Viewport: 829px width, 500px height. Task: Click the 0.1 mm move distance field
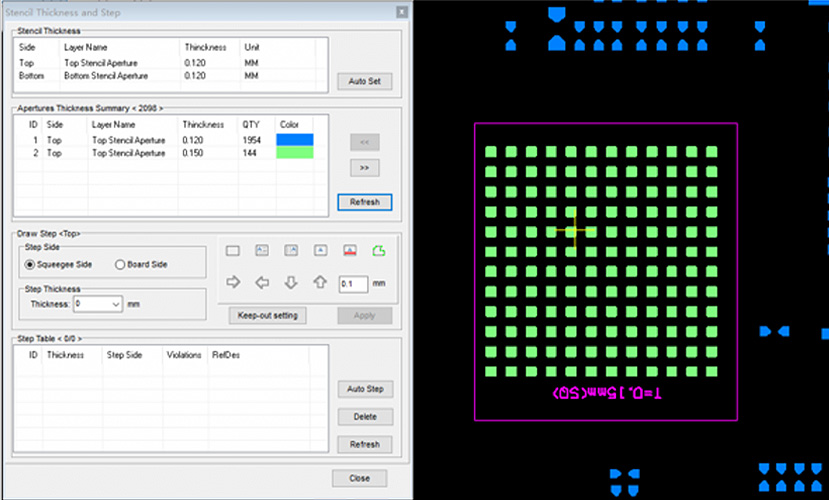coord(352,284)
